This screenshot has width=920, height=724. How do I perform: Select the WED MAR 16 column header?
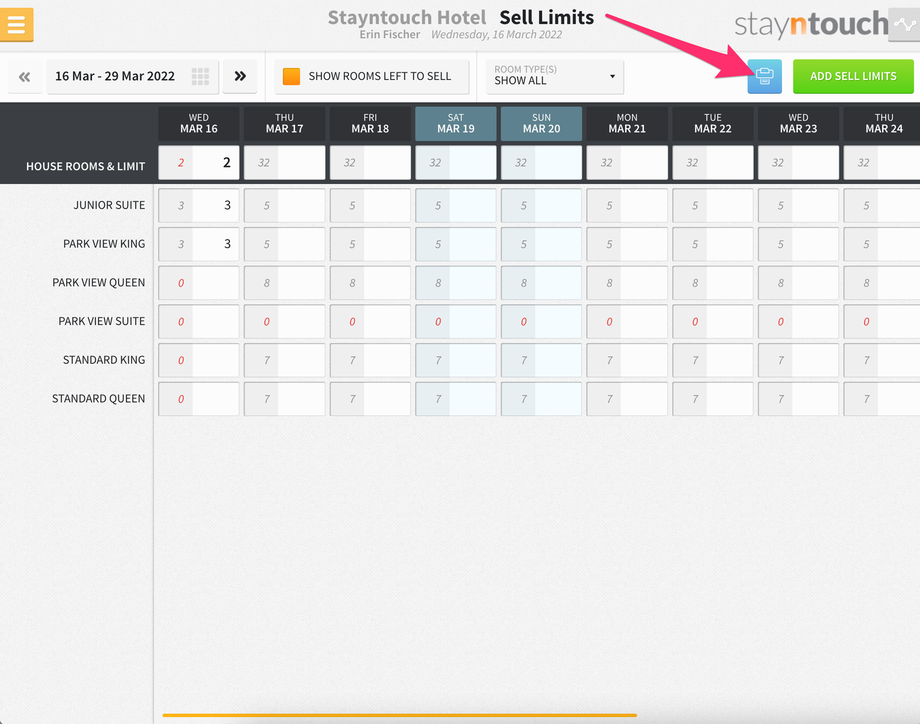(199, 123)
